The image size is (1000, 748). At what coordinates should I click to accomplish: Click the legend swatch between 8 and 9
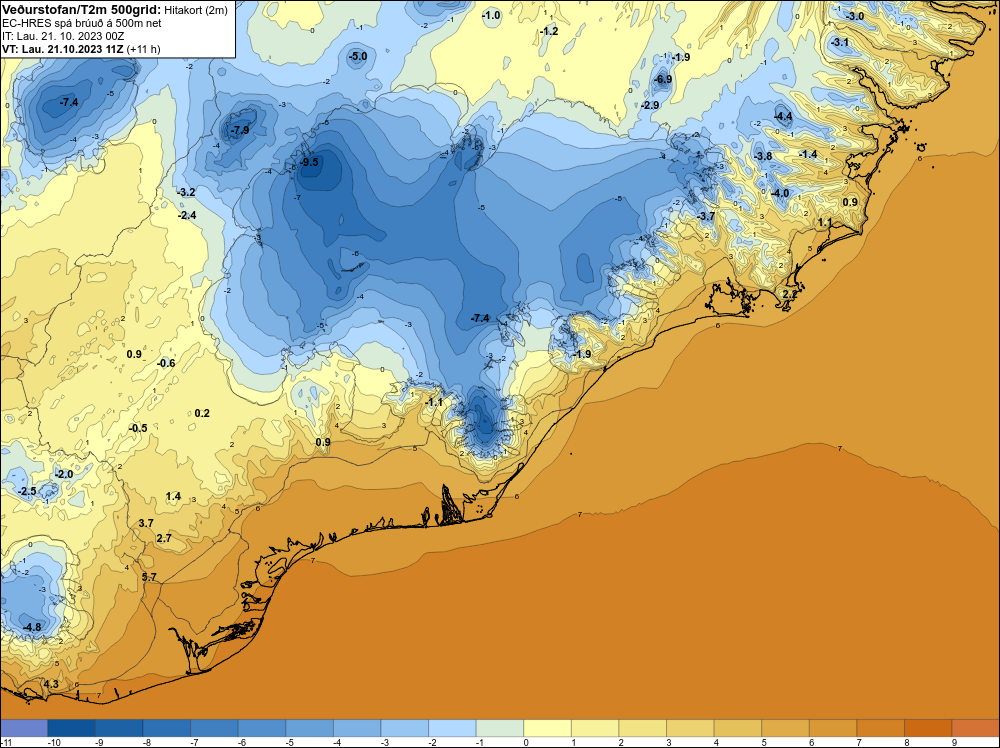pyautogui.click(x=928, y=728)
